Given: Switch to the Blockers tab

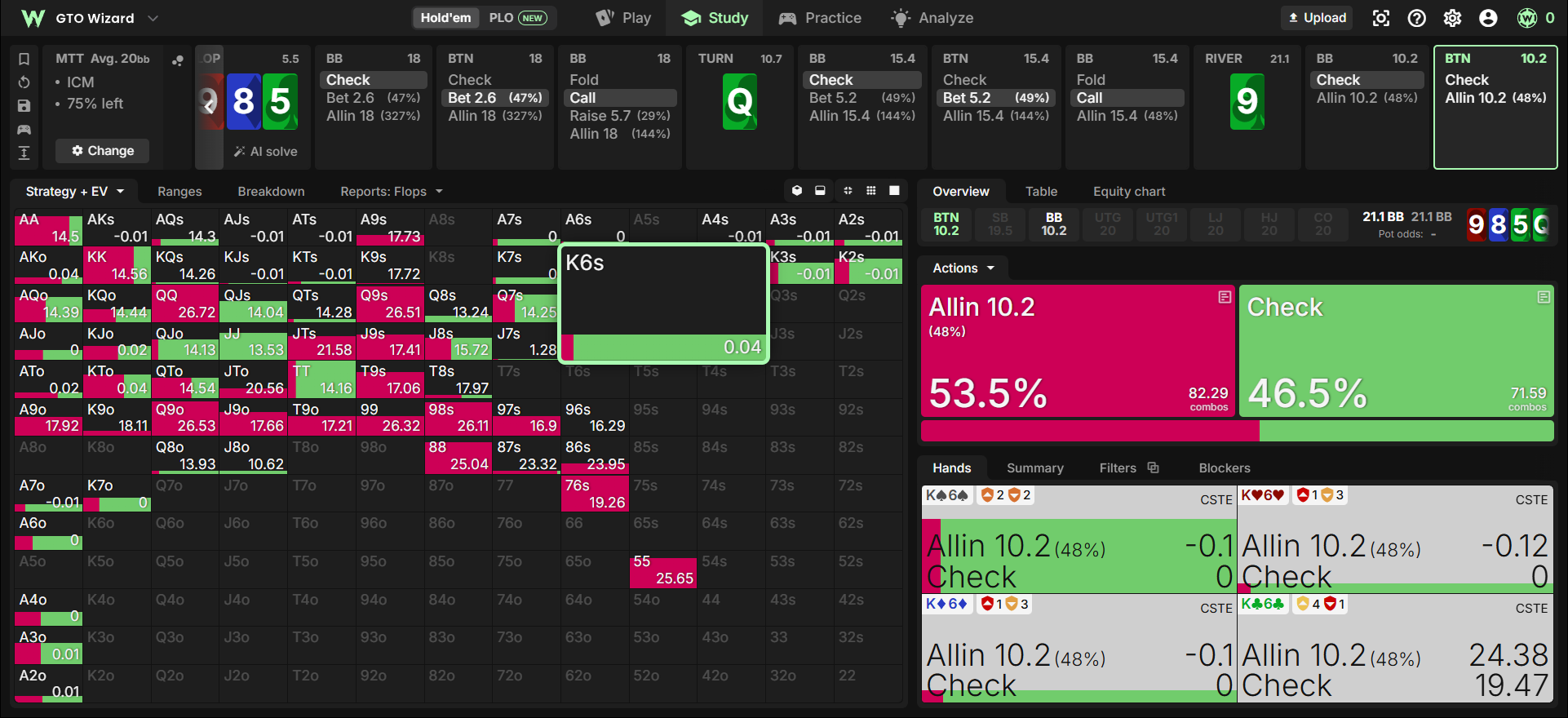Looking at the screenshot, I should 1224,468.
